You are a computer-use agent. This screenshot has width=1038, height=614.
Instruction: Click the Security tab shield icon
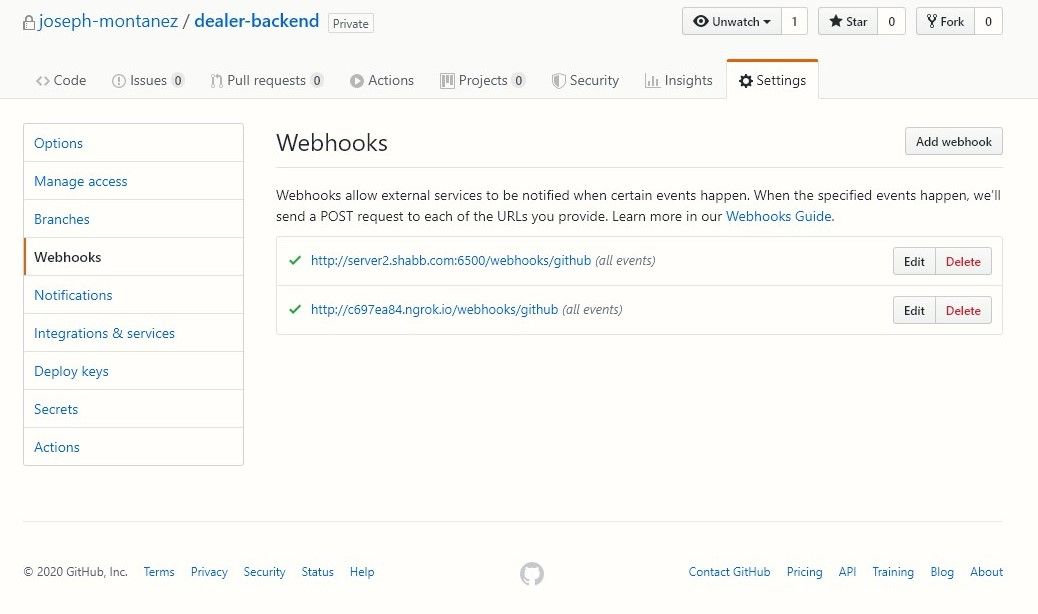tap(559, 81)
